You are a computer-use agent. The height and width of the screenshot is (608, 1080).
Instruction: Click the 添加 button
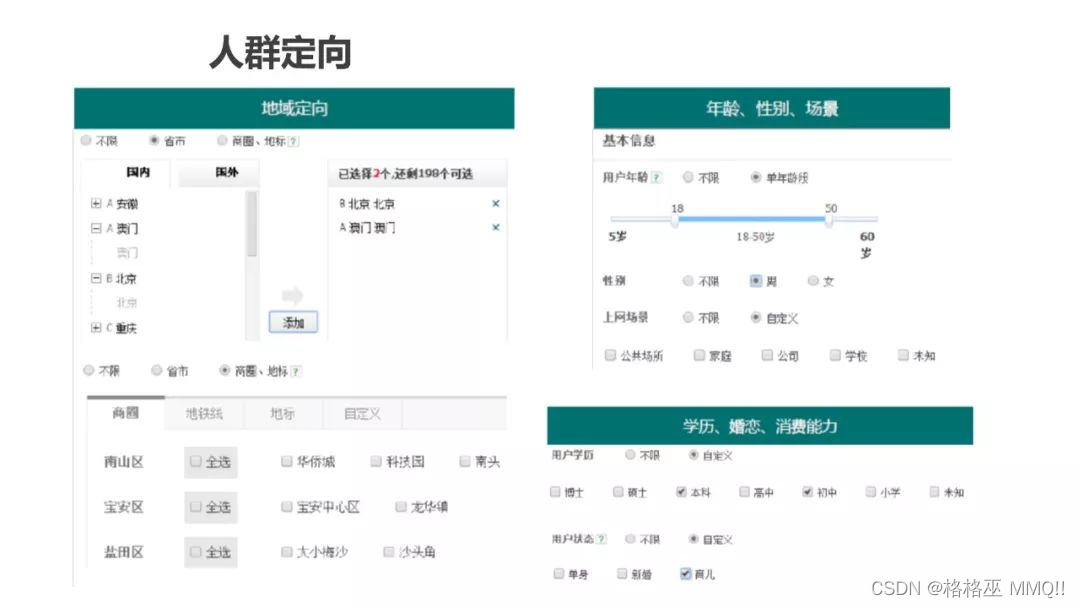pos(295,320)
